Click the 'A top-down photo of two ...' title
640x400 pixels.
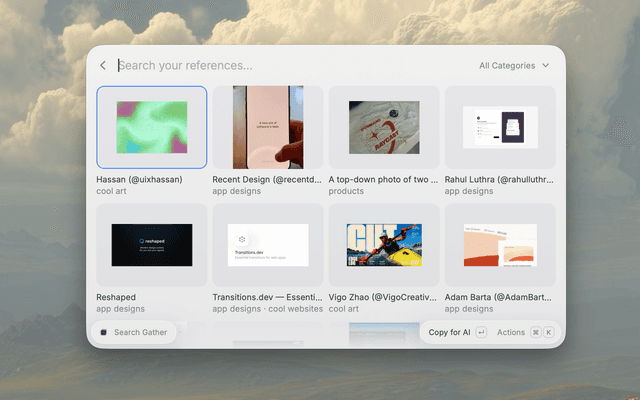pyautogui.click(x=383, y=180)
